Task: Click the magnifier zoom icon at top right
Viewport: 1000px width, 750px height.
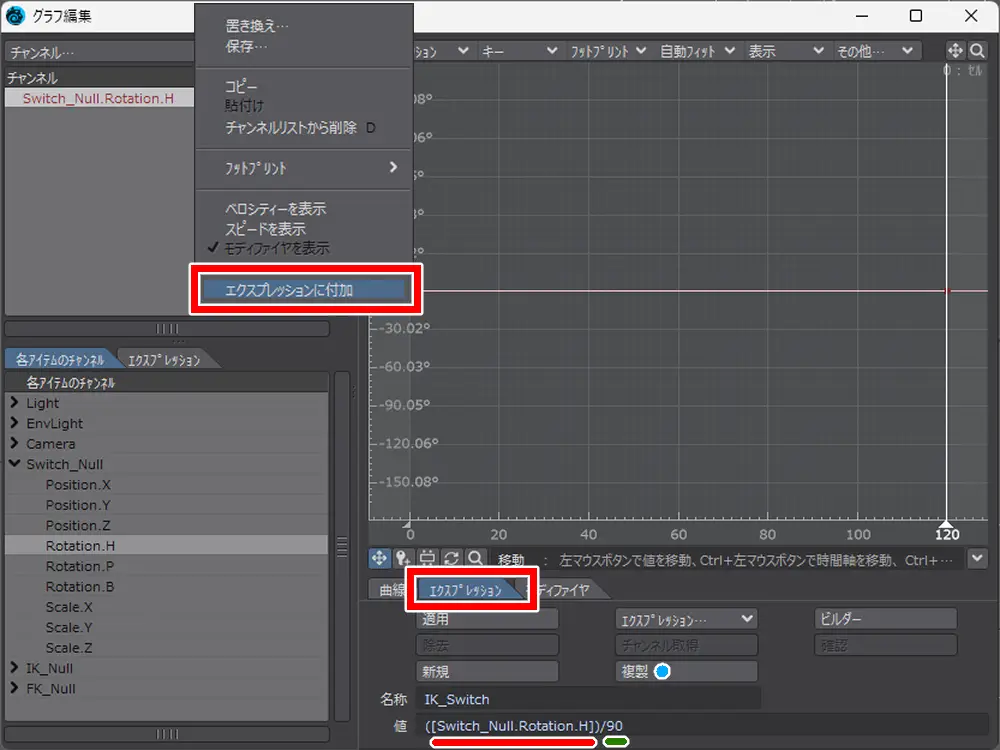Action: click(x=977, y=50)
